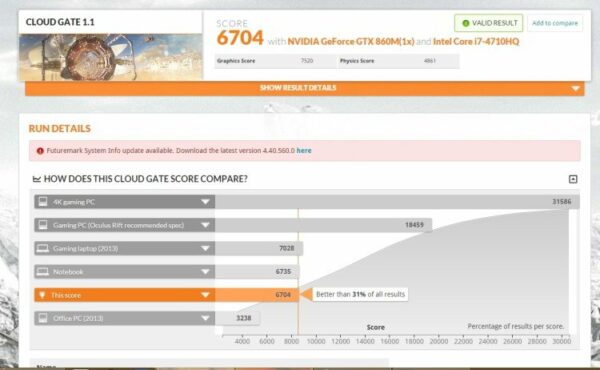Expand the 4K gaming PC dropdown arrow
600x370 pixels.
(205, 202)
